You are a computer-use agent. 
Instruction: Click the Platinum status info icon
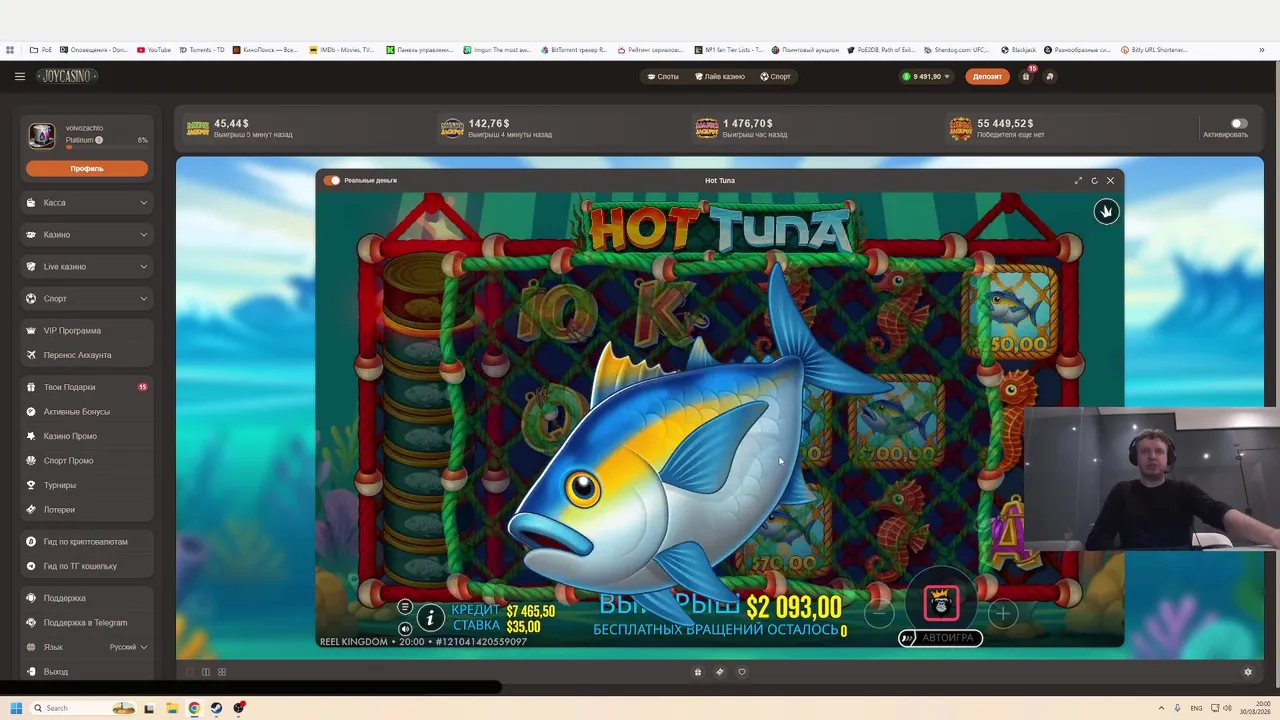[99, 140]
